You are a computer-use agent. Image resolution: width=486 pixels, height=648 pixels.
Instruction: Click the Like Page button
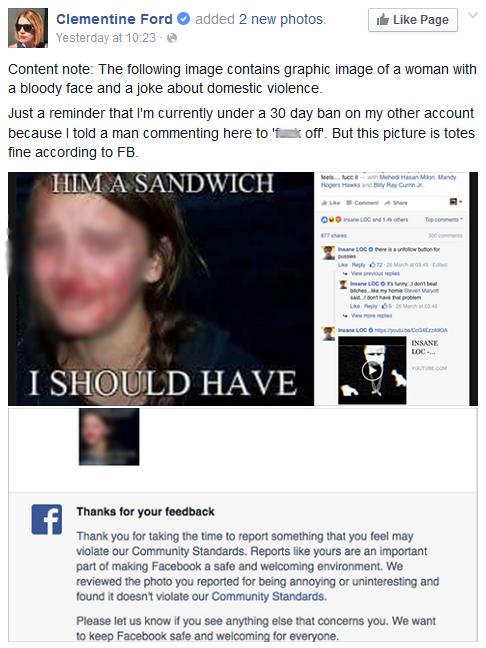click(412, 20)
